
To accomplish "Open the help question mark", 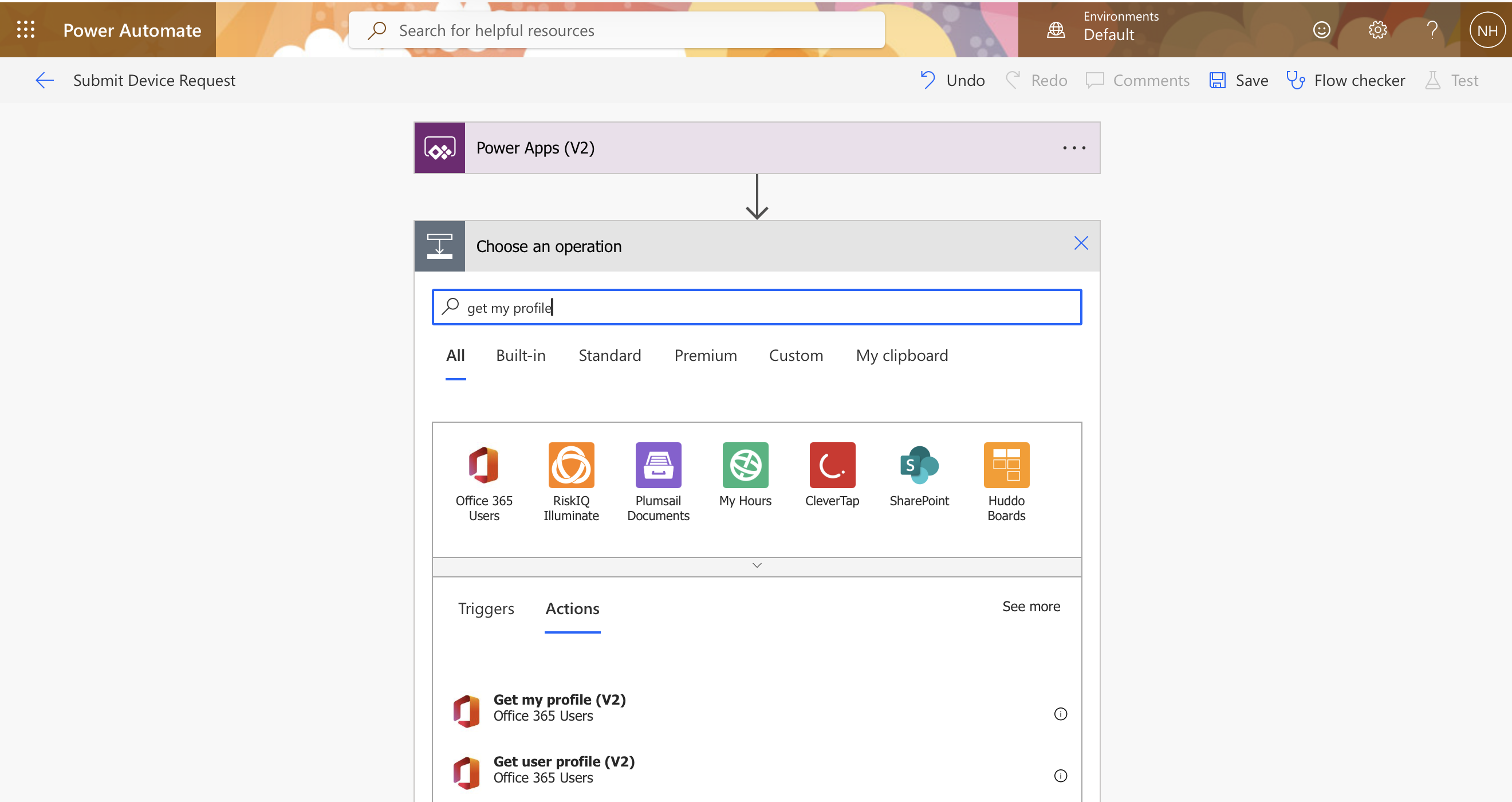I will pos(1432,29).
